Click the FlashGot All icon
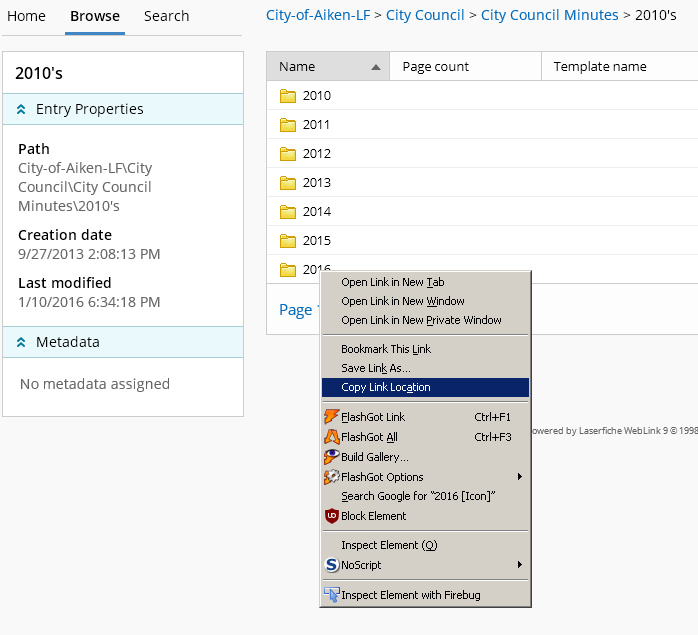Viewport: 698px width, 635px height. click(x=332, y=437)
